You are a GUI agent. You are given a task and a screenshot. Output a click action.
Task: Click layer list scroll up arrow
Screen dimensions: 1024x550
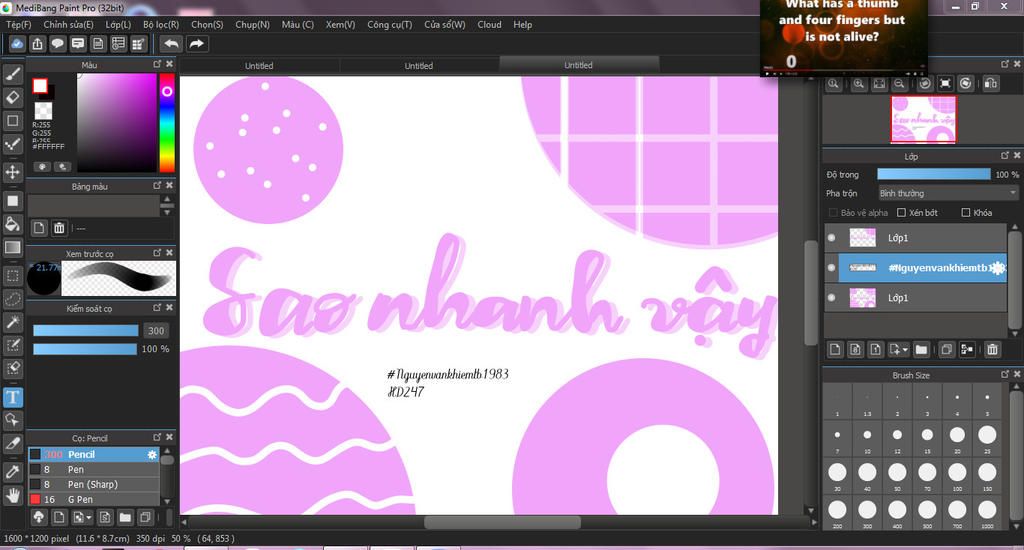(1014, 227)
